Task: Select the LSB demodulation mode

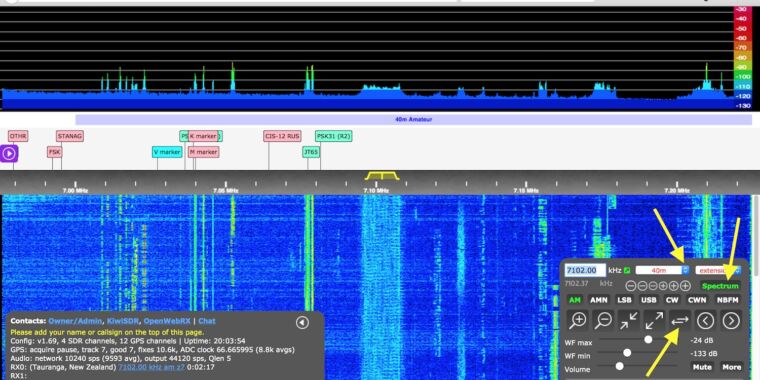Action: point(624,300)
